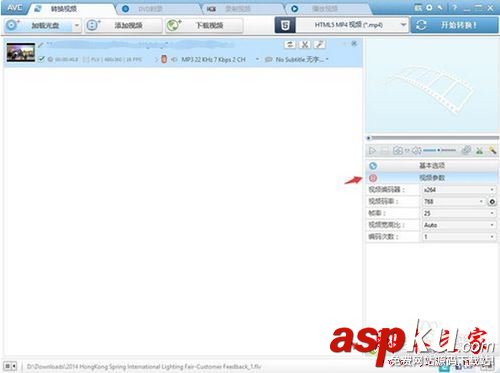
Task: Open the HTML5 MP4 output format dropdown
Action: (352, 25)
